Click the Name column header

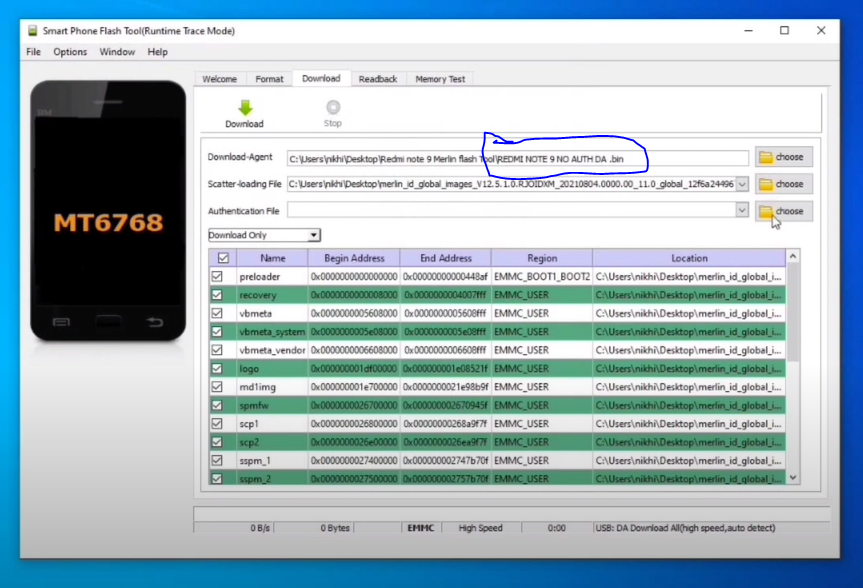[272, 258]
